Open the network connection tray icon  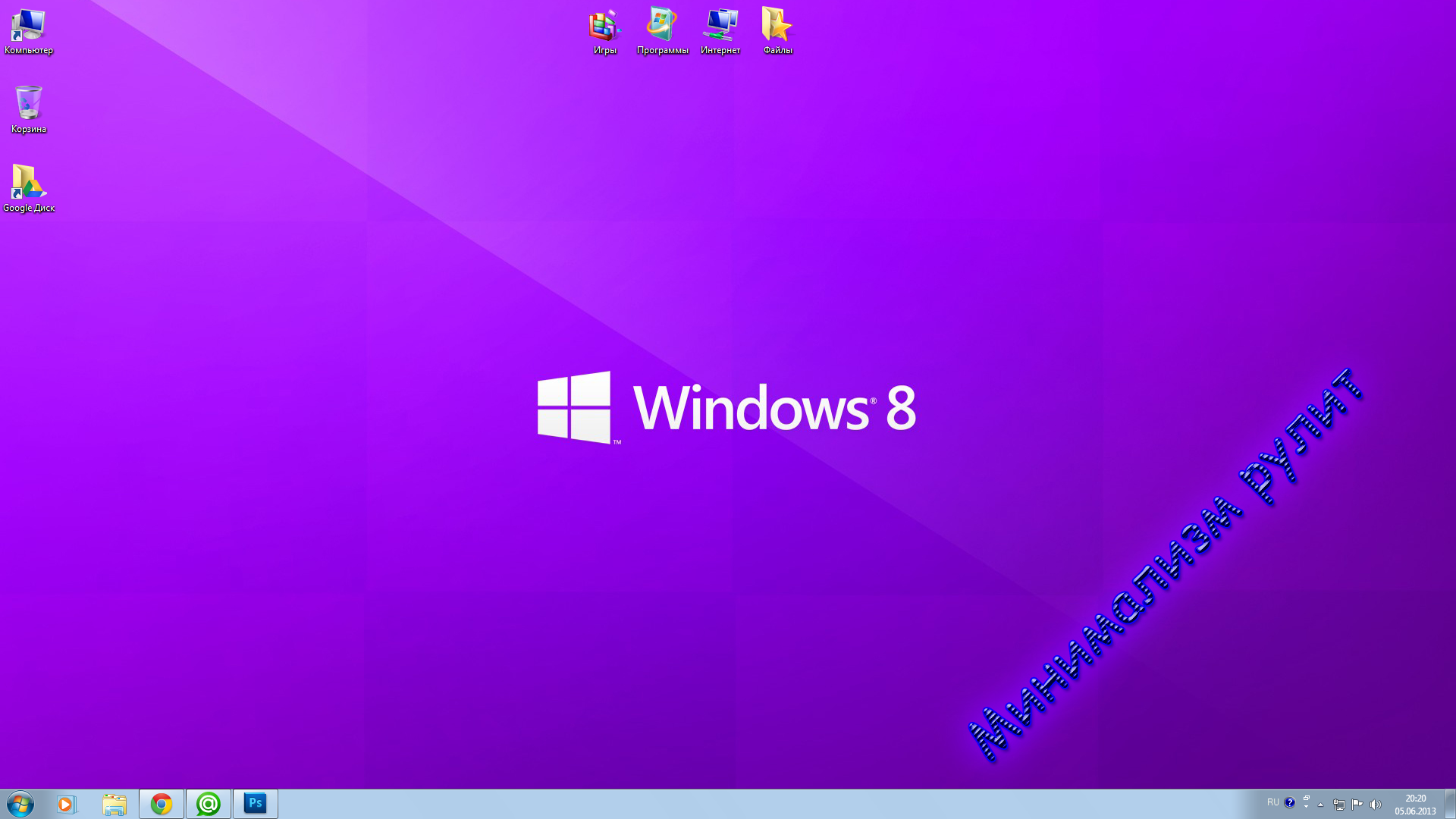[1339, 805]
